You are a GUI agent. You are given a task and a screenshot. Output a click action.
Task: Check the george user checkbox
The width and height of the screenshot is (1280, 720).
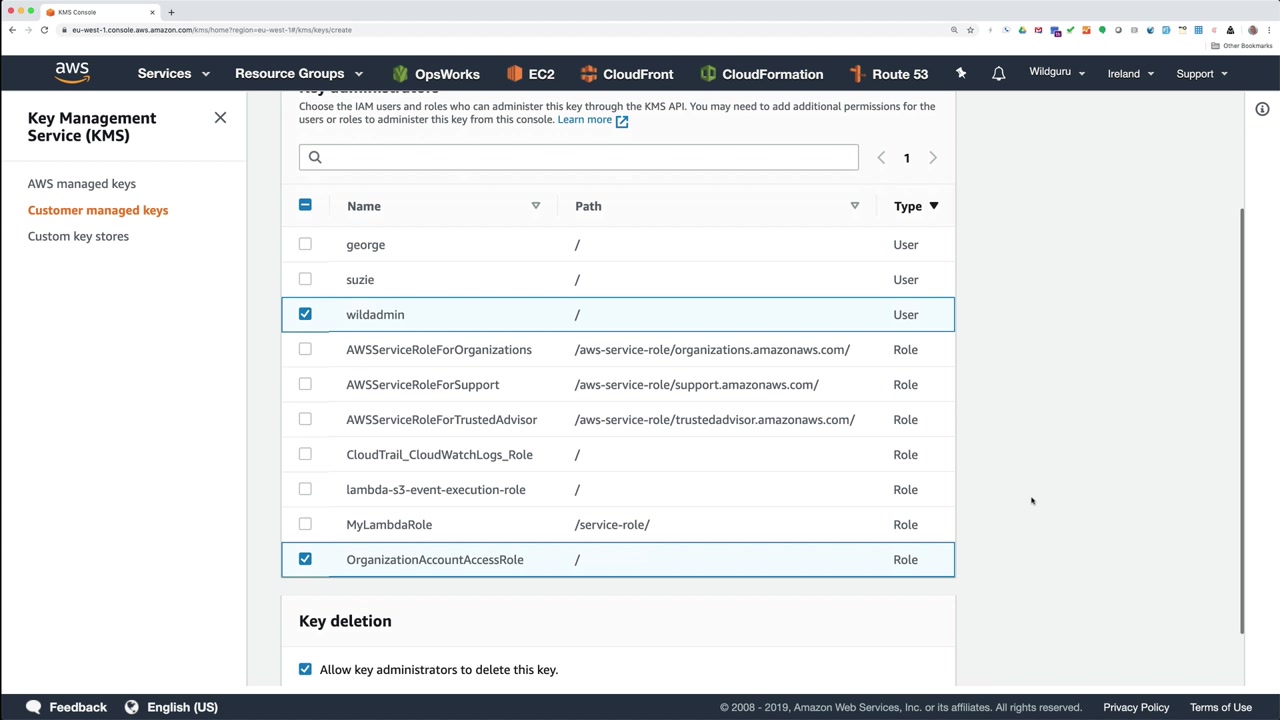tap(305, 244)
